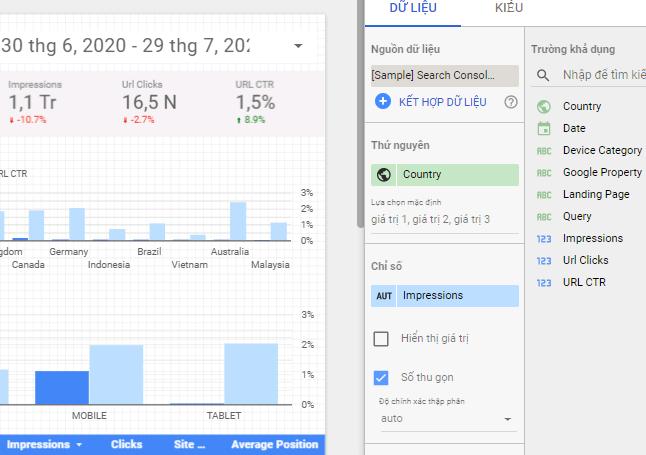
Task: Open the help icon next to KẾT HỢP DỮ LIỆU
Action: [511, 102]
